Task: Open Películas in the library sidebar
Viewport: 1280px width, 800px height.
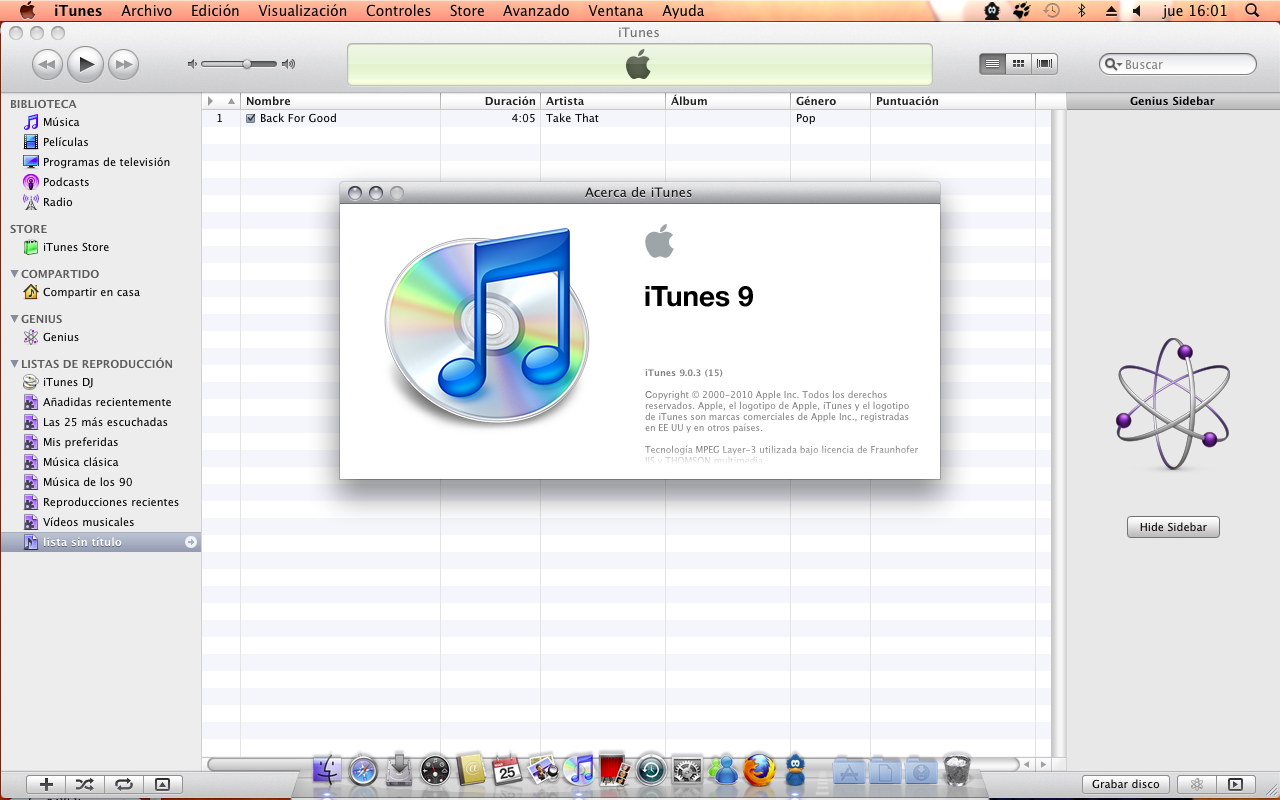Action: [x=100, y=142]
